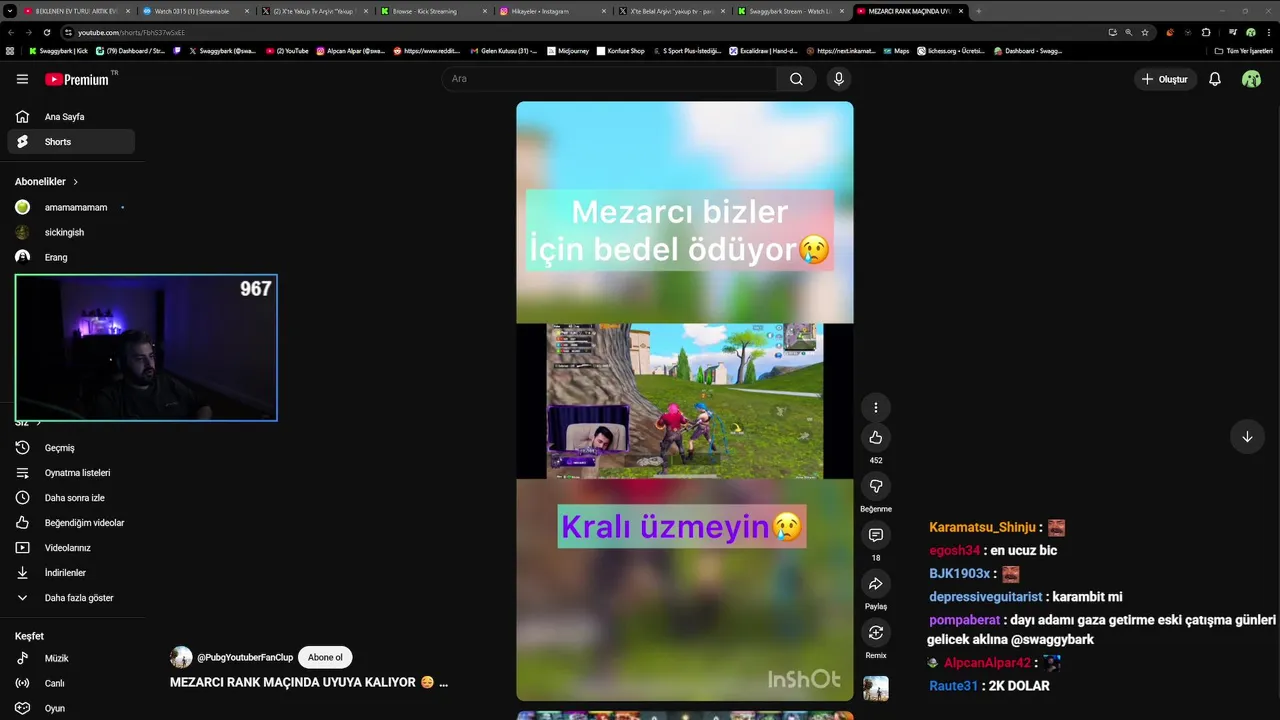The image size is (1280, 720).
Task: Pause the playing Short video
Action: point(685,400)
